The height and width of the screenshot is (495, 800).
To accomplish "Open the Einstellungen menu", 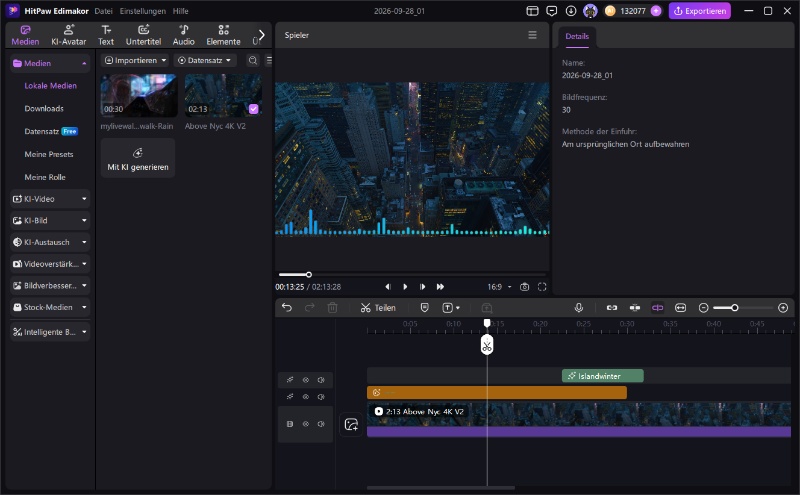I will tap(142, 11).
